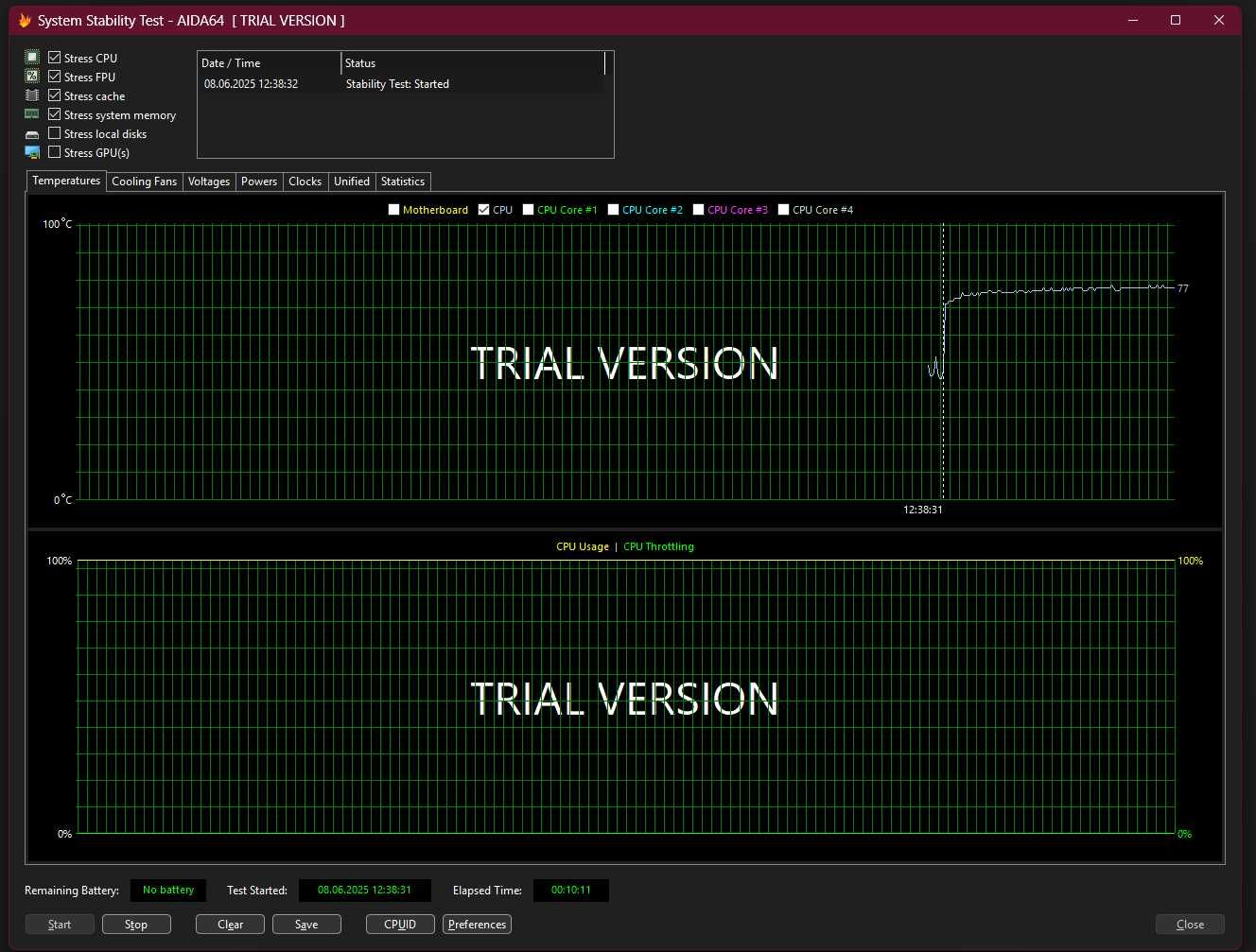Switch to the Powers tab
1256x952 pixels.
click(x=259, y=182)
